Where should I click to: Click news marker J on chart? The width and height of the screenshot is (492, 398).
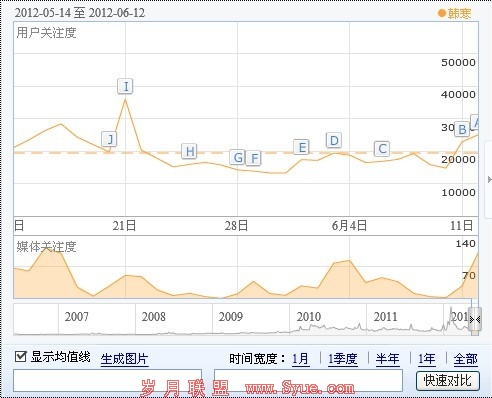click(109, 139)
